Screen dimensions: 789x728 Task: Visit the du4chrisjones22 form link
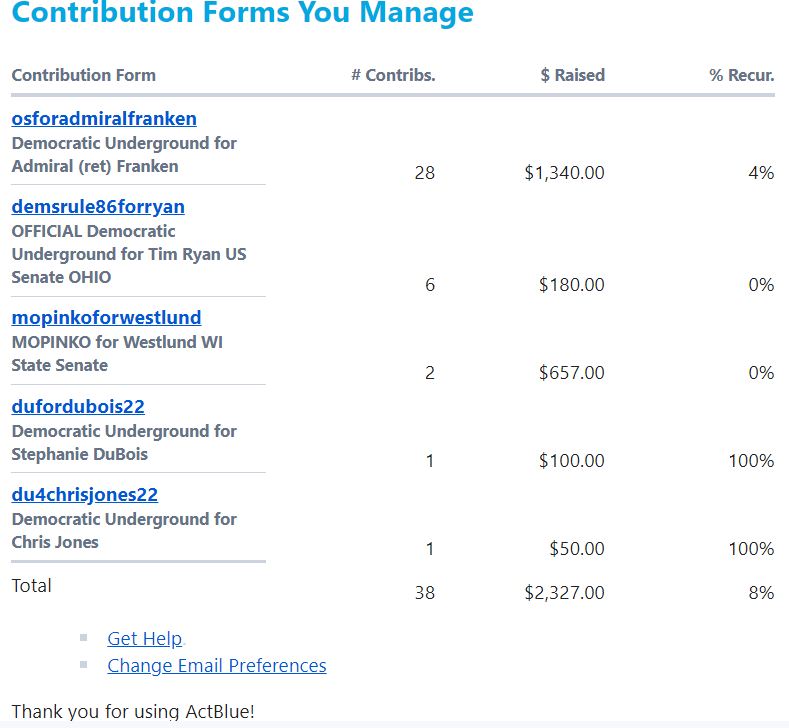[x=85, y=495]
